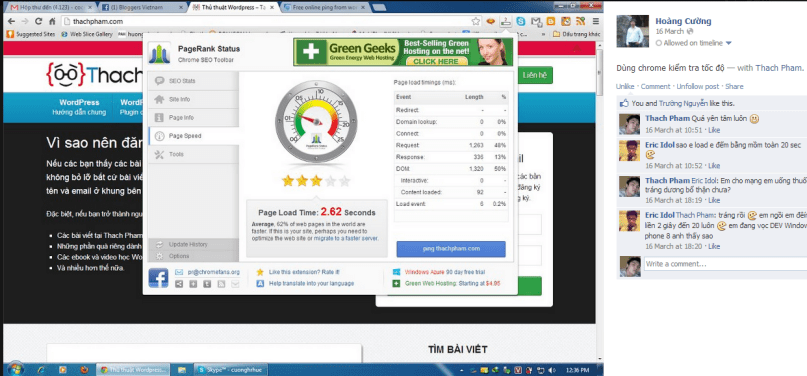Select the Page Speed section

coord(194,136)
